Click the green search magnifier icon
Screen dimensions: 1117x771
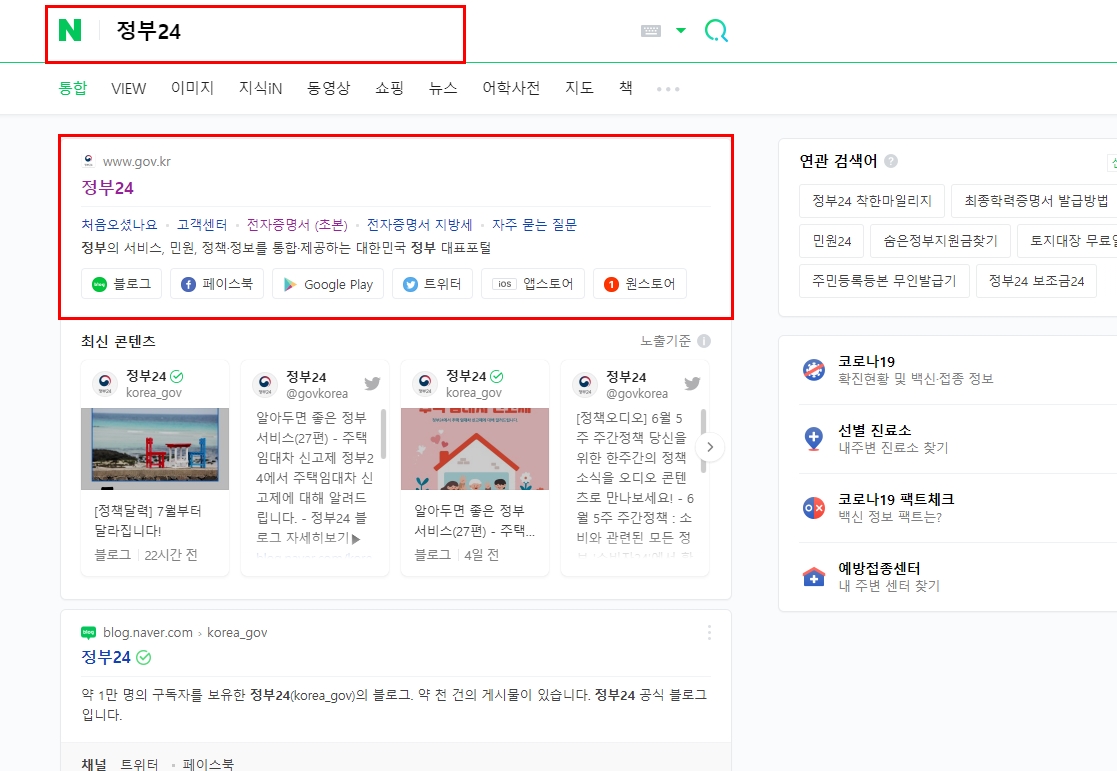(x=716, y=31)
